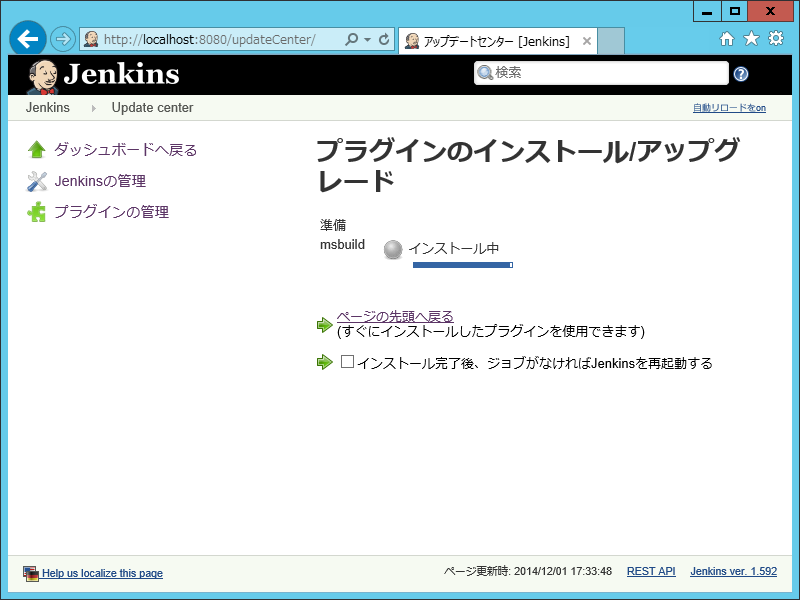The image size is (800, 600).
Task: Minimize the browser window
Action: pos(707,11)
